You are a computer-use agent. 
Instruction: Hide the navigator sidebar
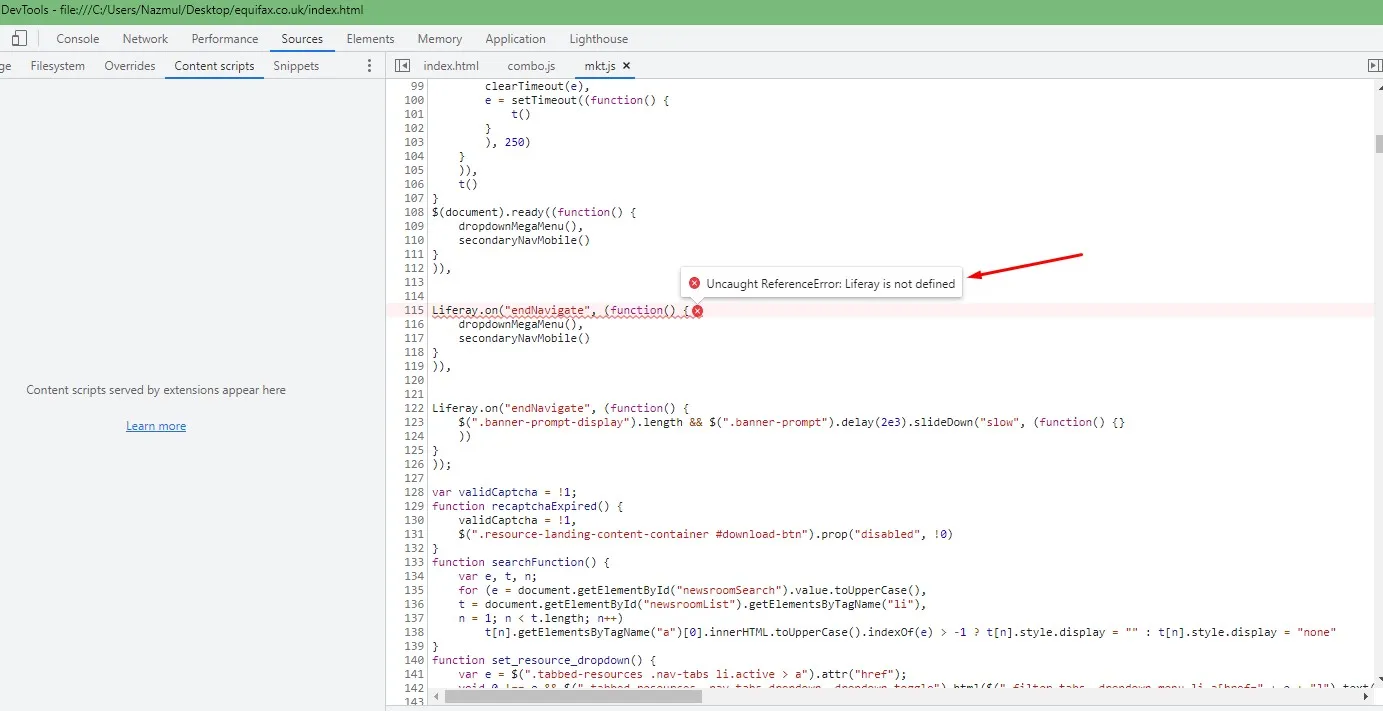(402, 66)
